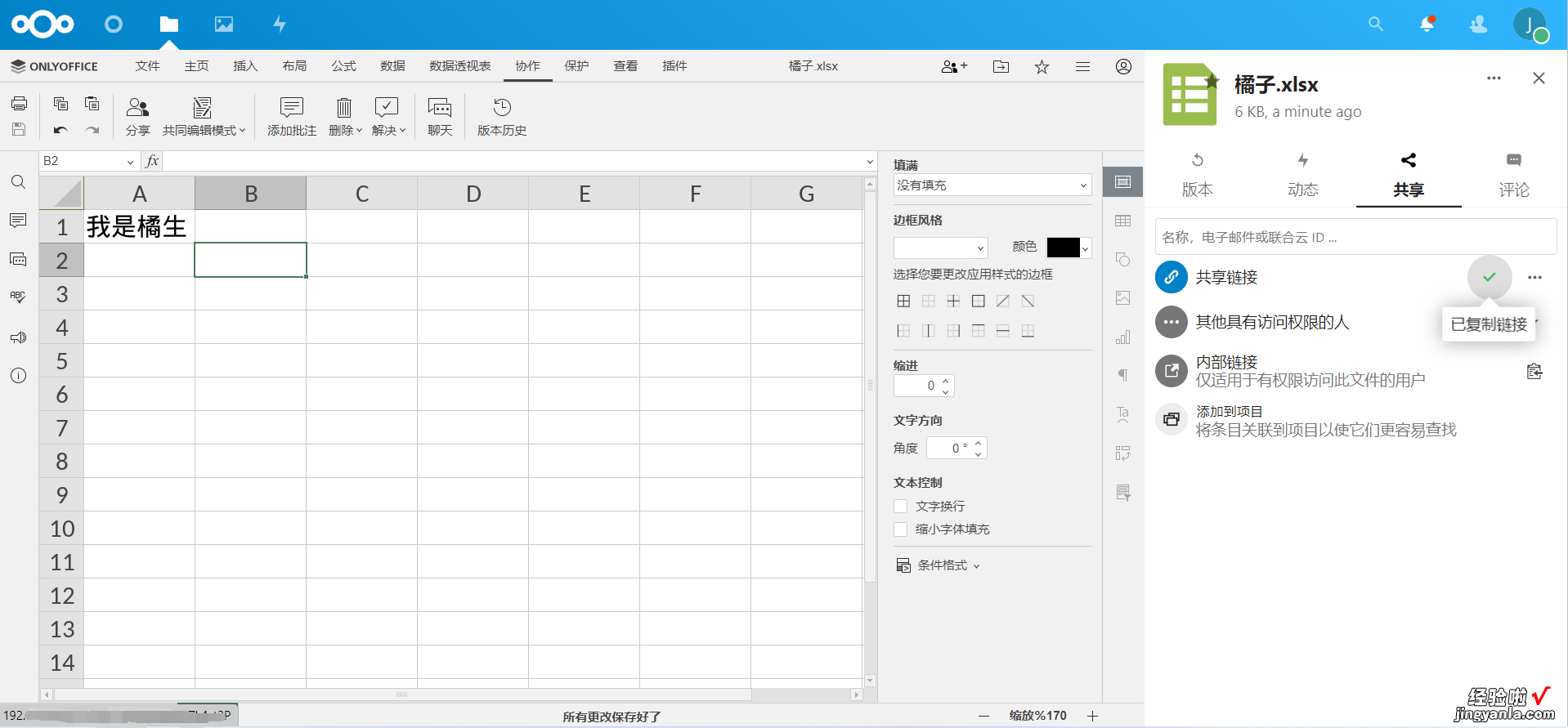Switch to the Formula (公式) tab
This screenshot has width=1568, height=728.
coord(343,66)
